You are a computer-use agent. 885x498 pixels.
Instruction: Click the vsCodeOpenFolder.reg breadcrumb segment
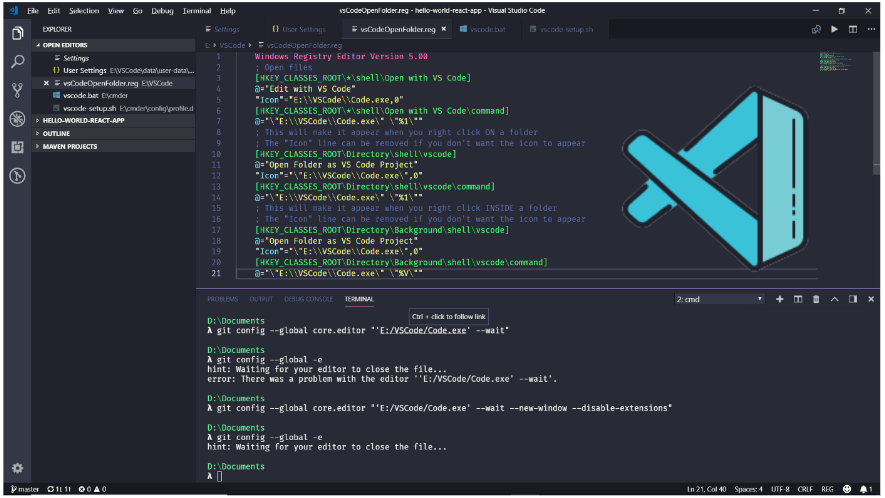[x=304, y=45]
